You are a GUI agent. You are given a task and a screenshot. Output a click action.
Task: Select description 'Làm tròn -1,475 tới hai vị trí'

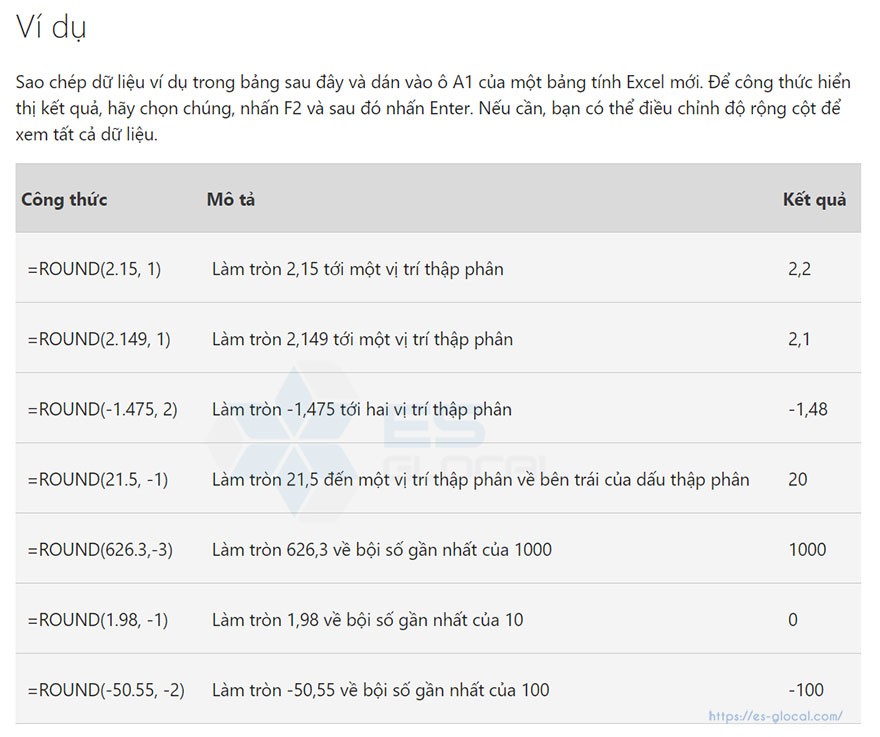point(361,410)
